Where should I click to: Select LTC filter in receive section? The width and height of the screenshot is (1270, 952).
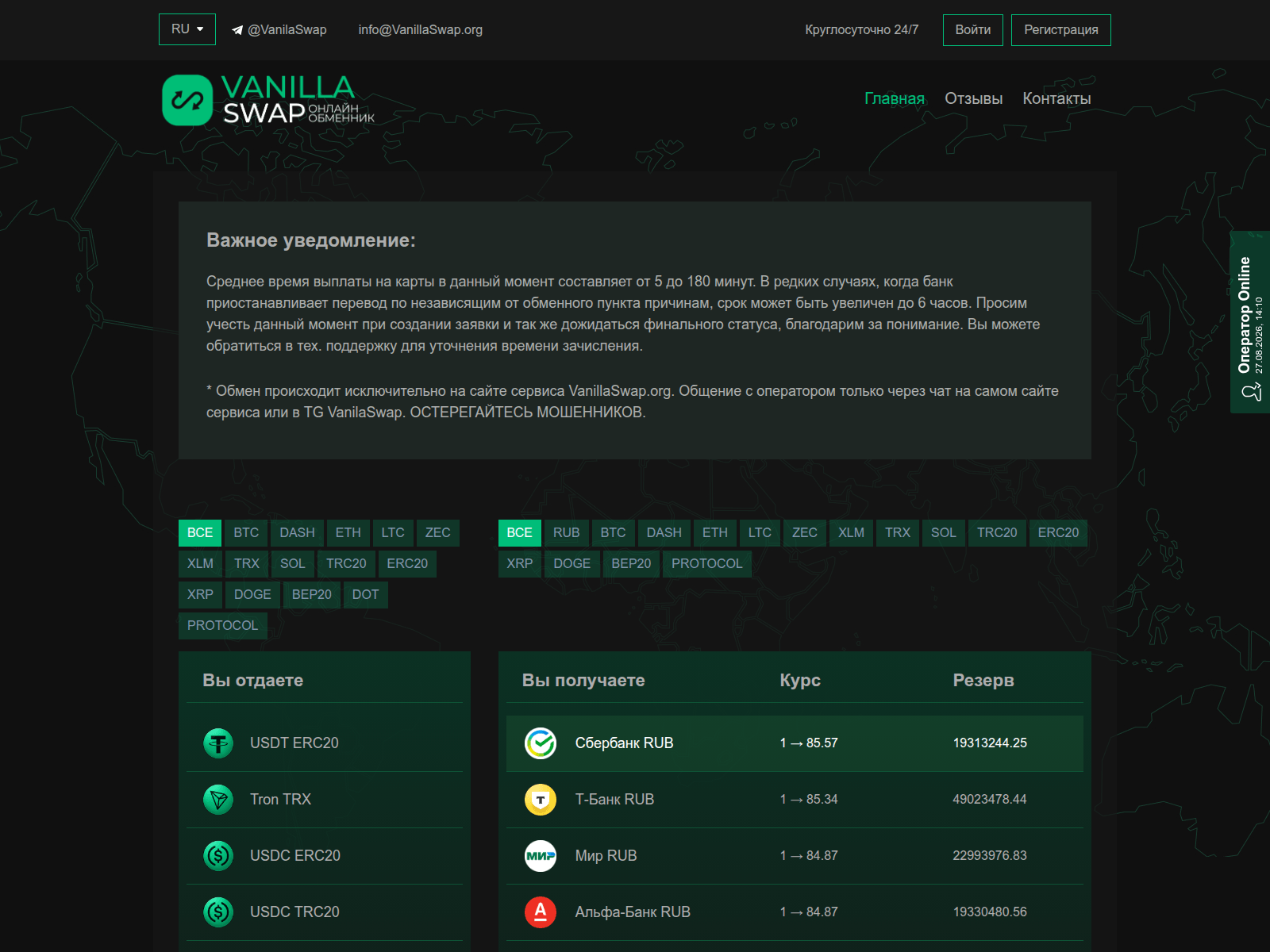[760, 533]
